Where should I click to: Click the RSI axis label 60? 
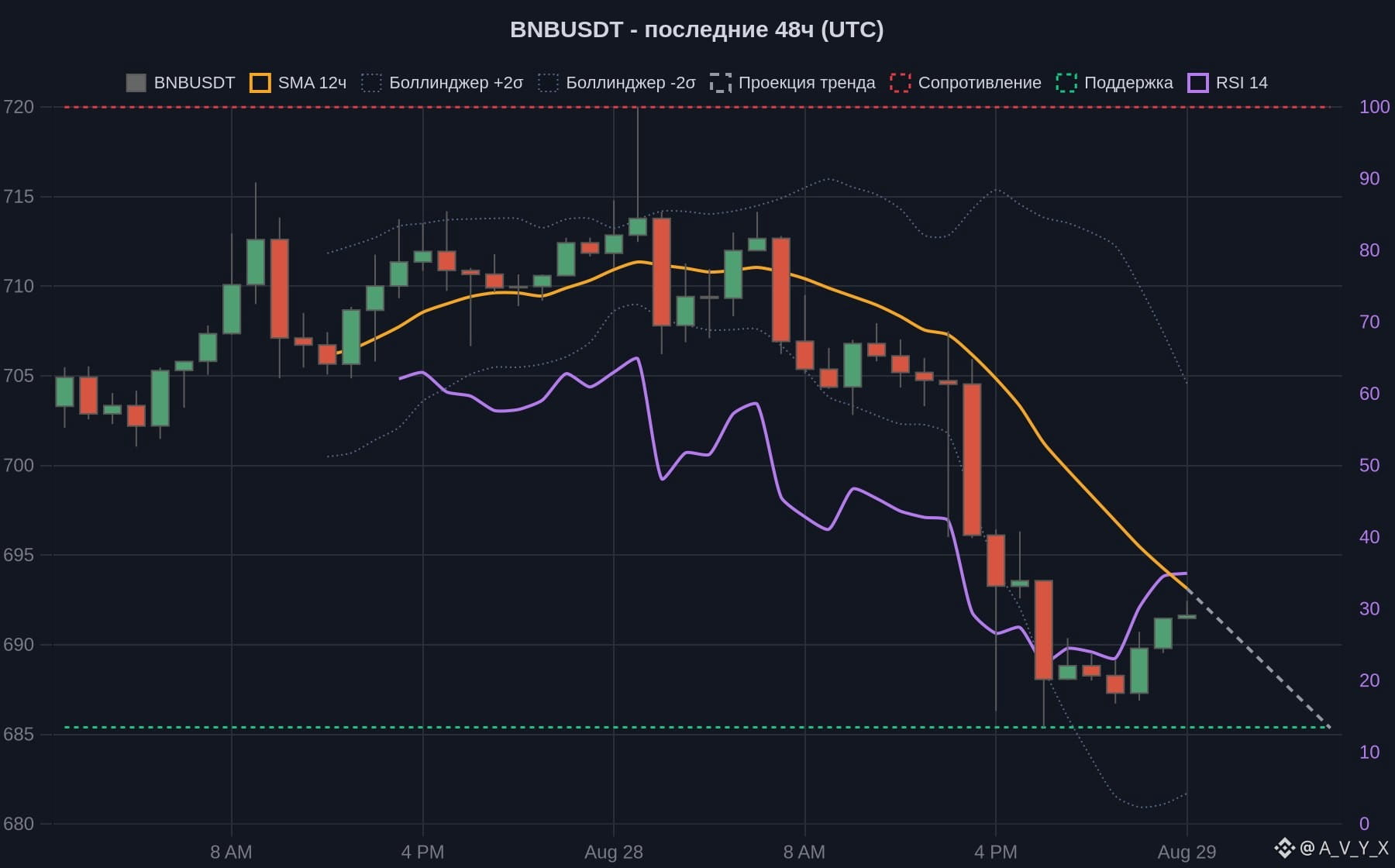coord(1369,394)
